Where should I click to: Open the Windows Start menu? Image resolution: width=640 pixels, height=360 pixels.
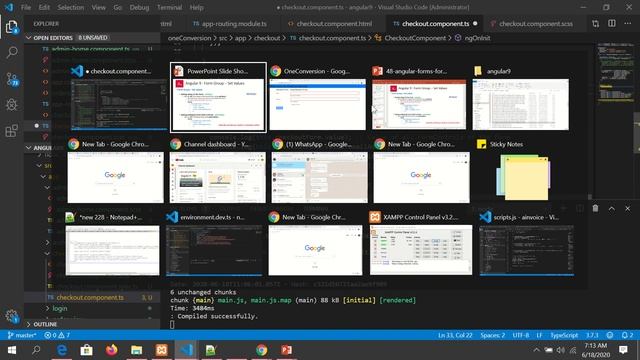[x=11, y=350]
